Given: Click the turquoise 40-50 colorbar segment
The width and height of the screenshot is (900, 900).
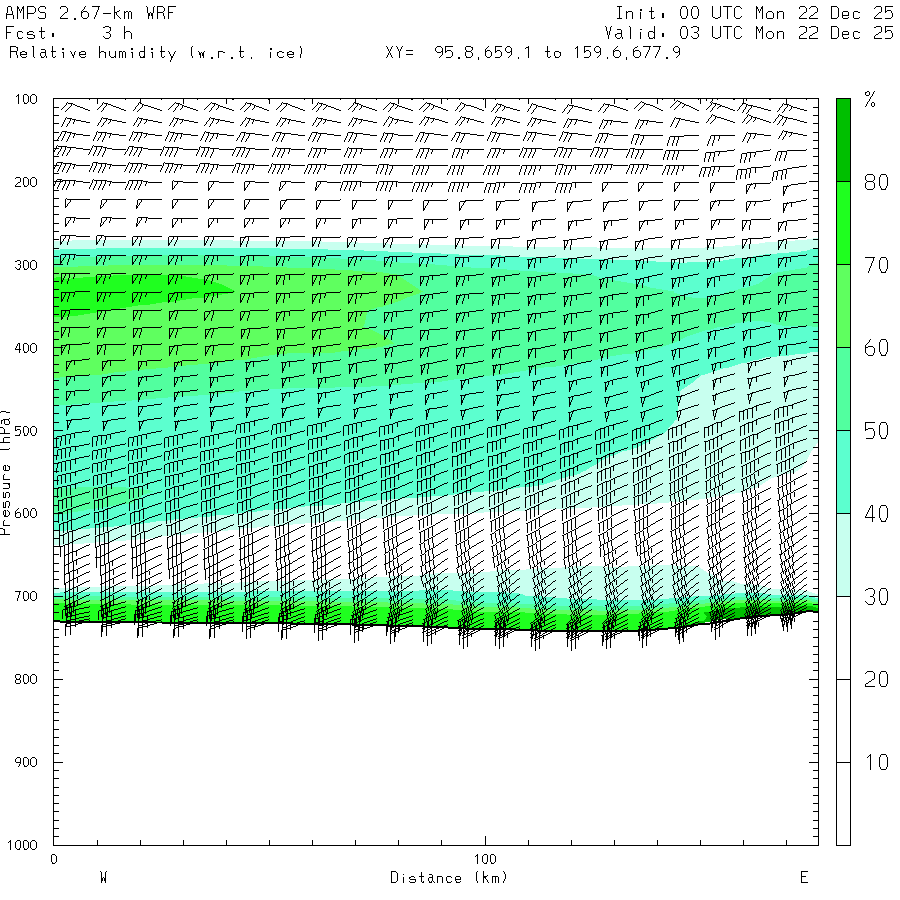Looking at the screenshot, I should pos(843,472).
